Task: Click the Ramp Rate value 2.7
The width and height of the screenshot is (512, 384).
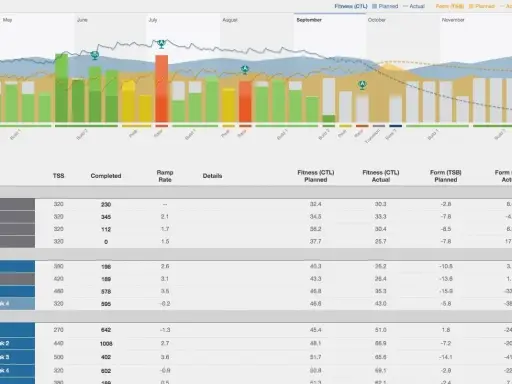Action: click(x=165, y=343)
